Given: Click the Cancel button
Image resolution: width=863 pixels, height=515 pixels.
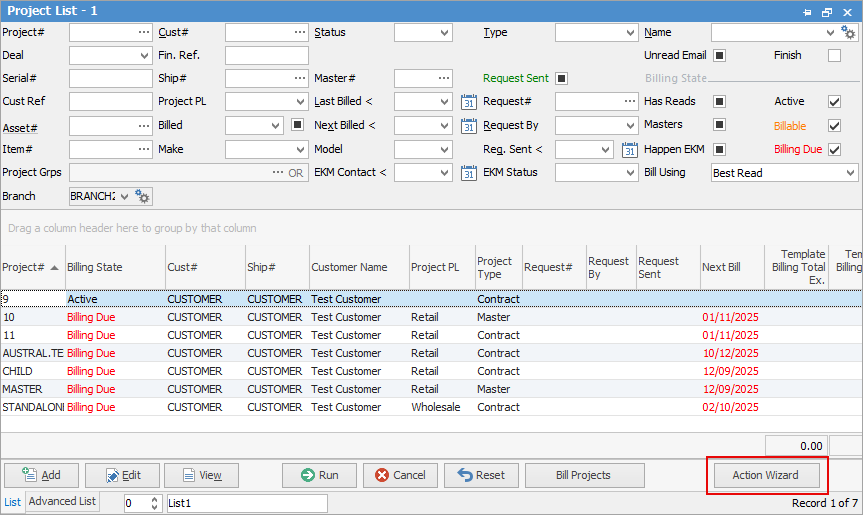Looking at the screenshot, I should 401,475.
